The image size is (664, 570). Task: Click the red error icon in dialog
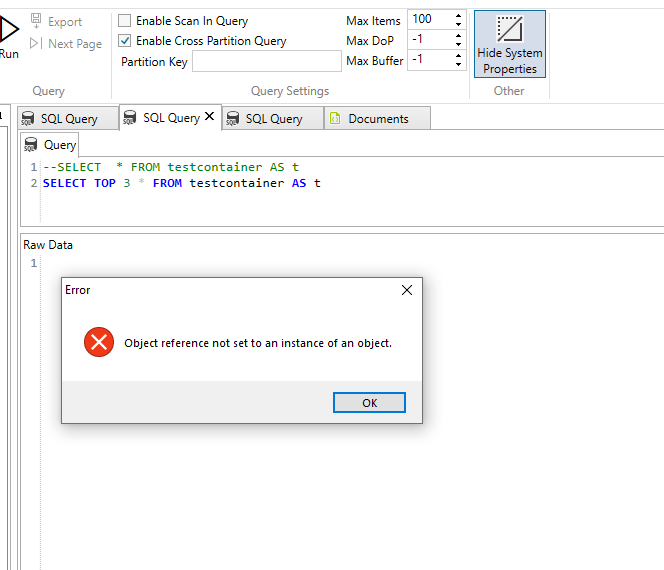click(x=99, y=342)
